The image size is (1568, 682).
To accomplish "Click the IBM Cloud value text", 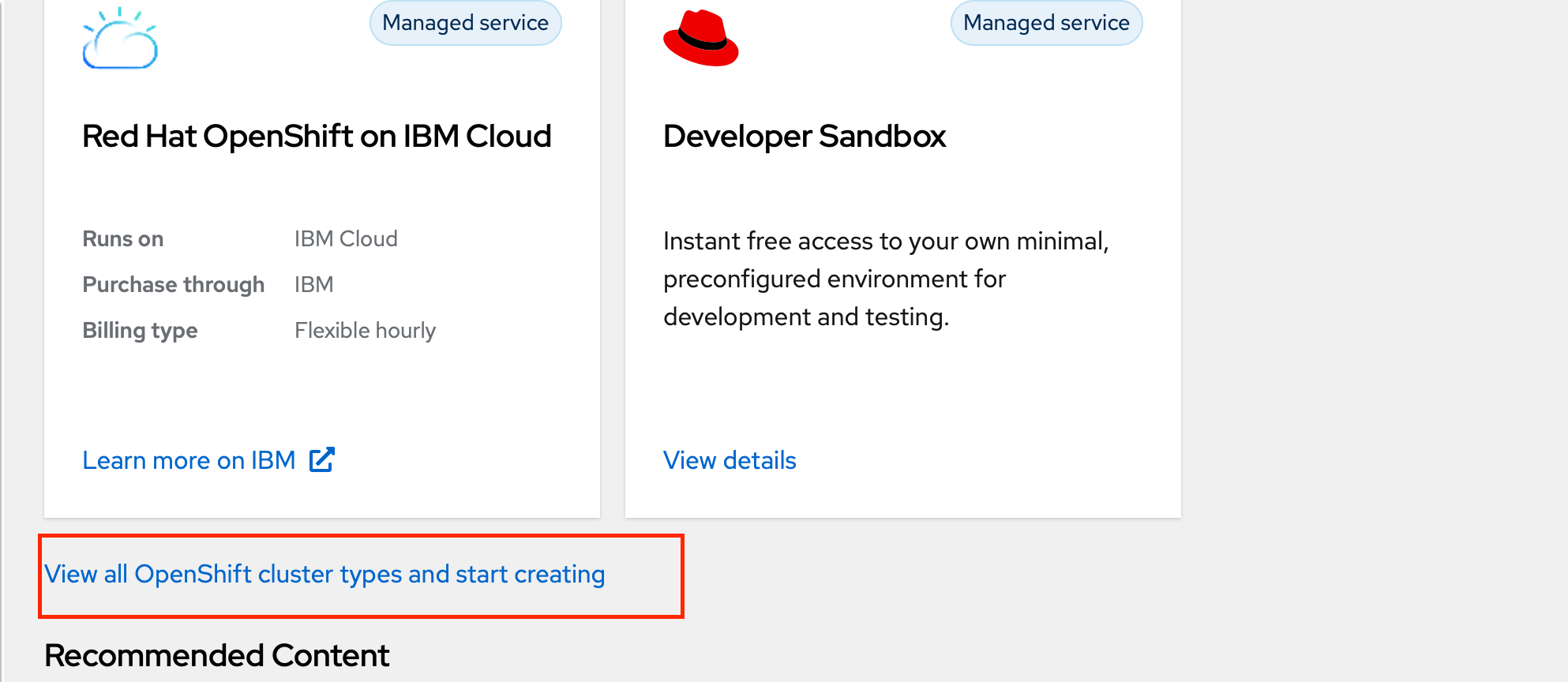I will [x=346, y=239].
